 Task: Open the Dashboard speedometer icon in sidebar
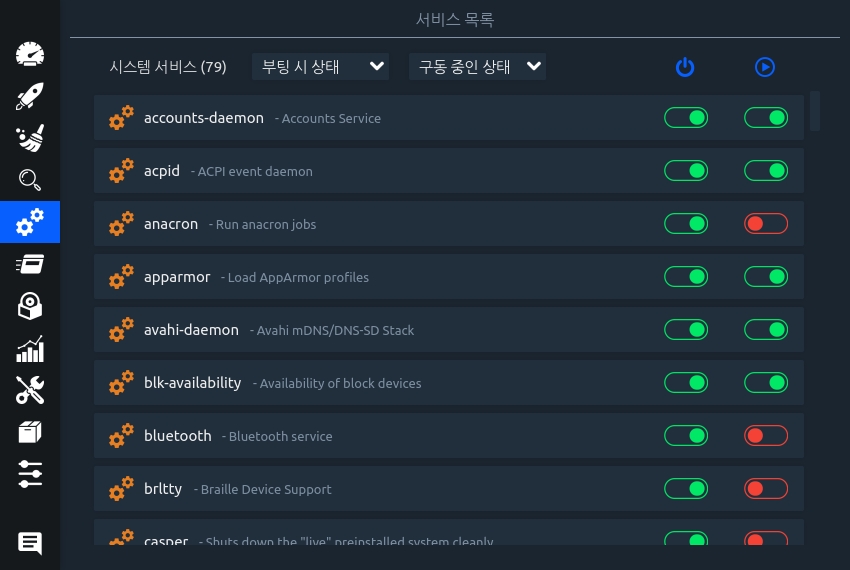[x=30, y=54]
